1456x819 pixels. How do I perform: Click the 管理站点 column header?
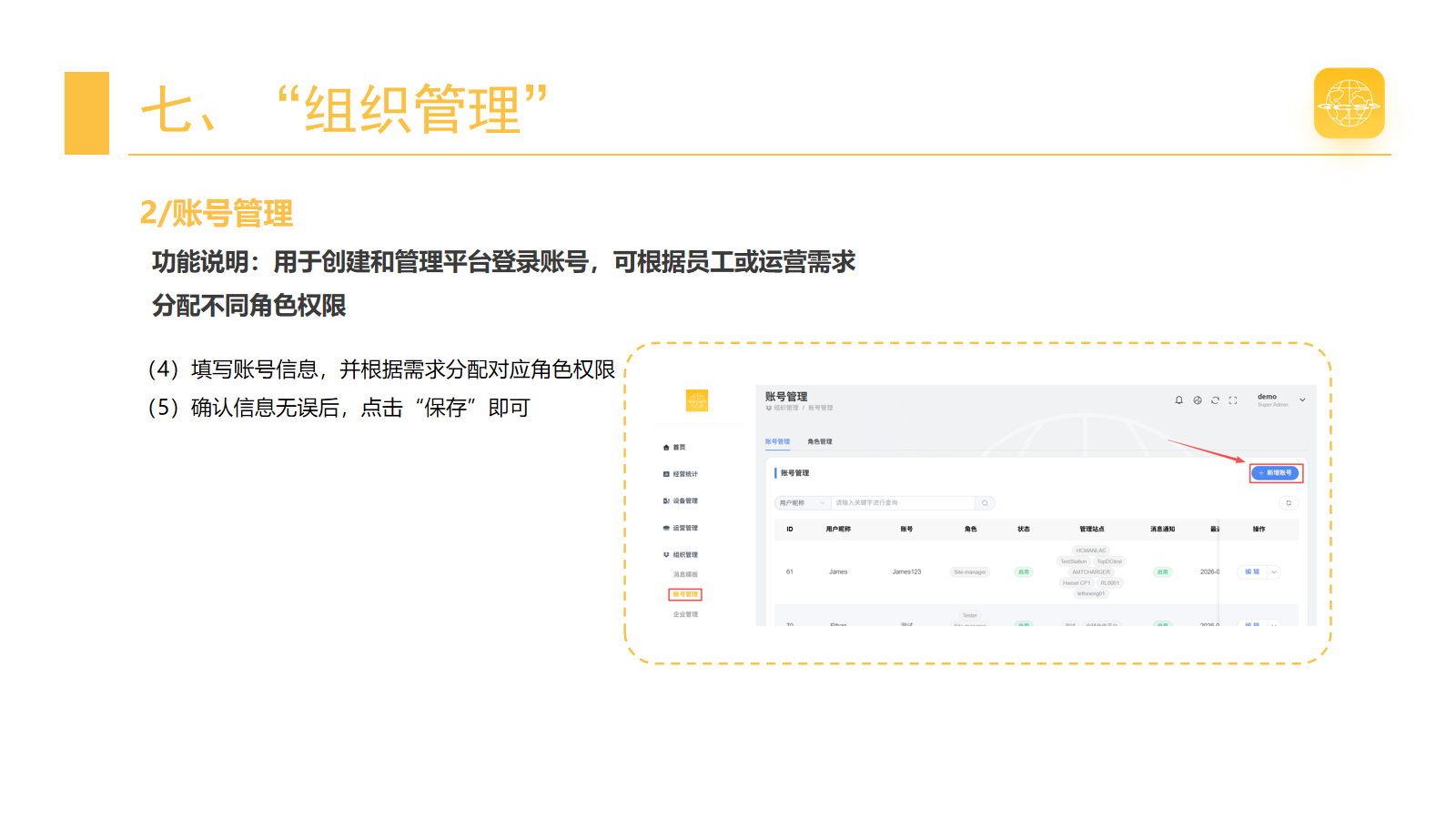(x=1092, y=529)
